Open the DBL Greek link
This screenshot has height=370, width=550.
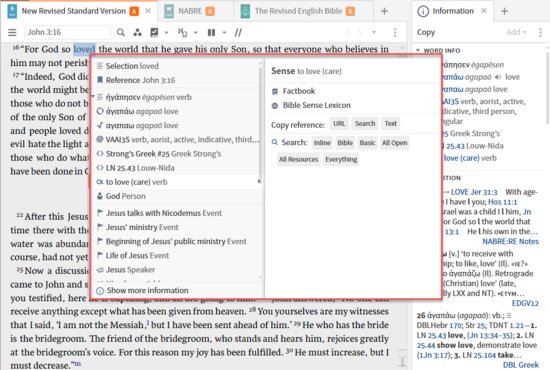click(521, 365)
